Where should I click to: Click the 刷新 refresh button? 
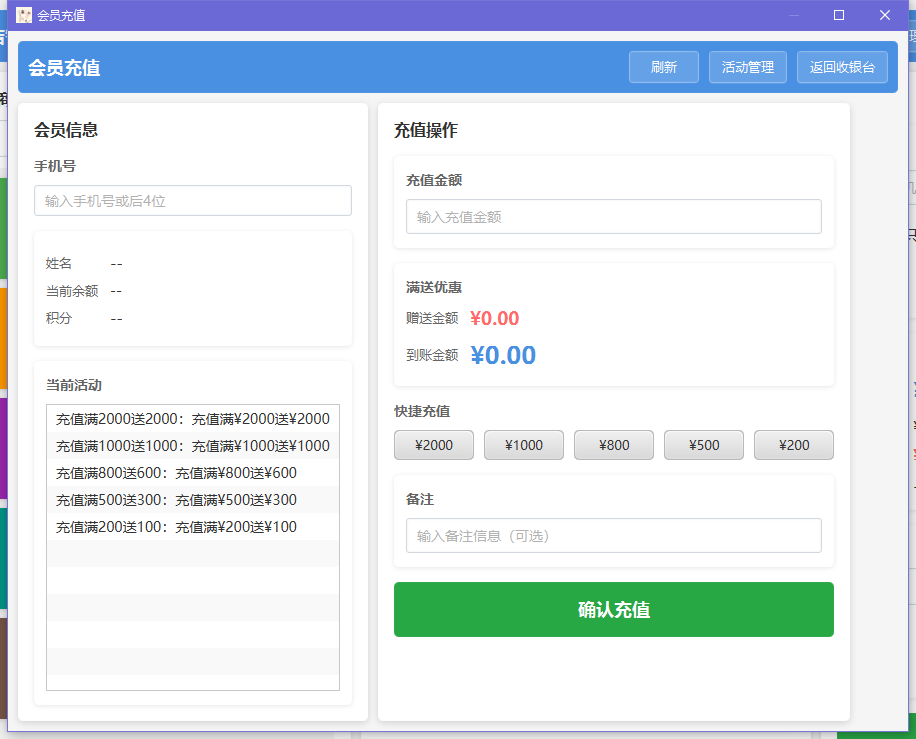coord(663,66)
